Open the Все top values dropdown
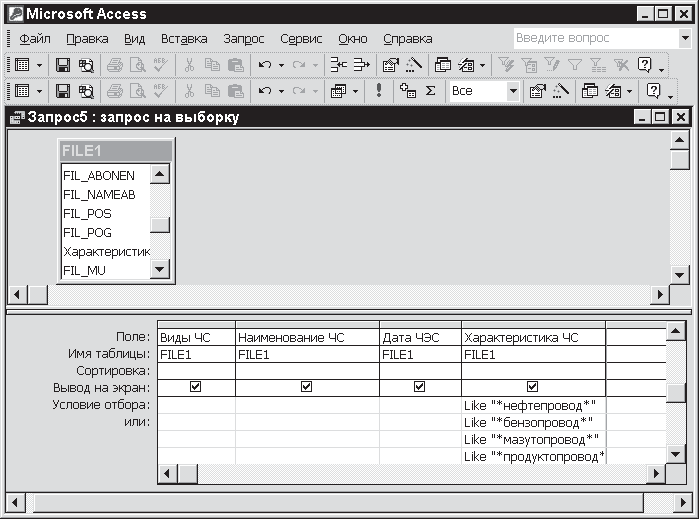699x519 pixels. tap(513, 90)
